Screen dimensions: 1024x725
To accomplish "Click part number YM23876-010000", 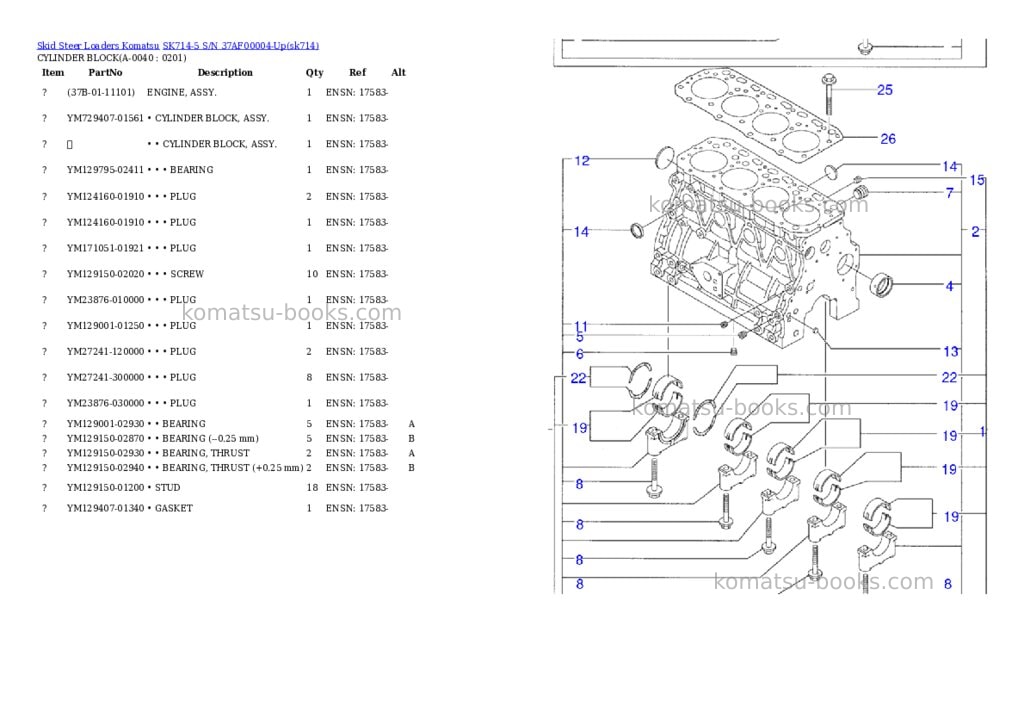I will point(105,300).
